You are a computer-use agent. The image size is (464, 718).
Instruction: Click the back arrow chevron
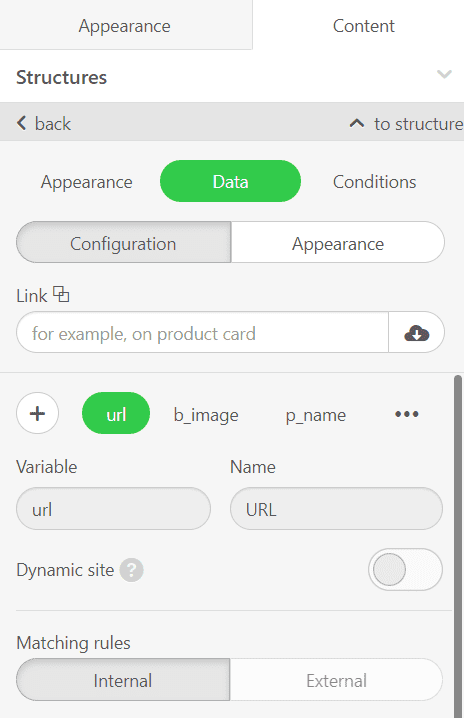click(x=22, y=123)
